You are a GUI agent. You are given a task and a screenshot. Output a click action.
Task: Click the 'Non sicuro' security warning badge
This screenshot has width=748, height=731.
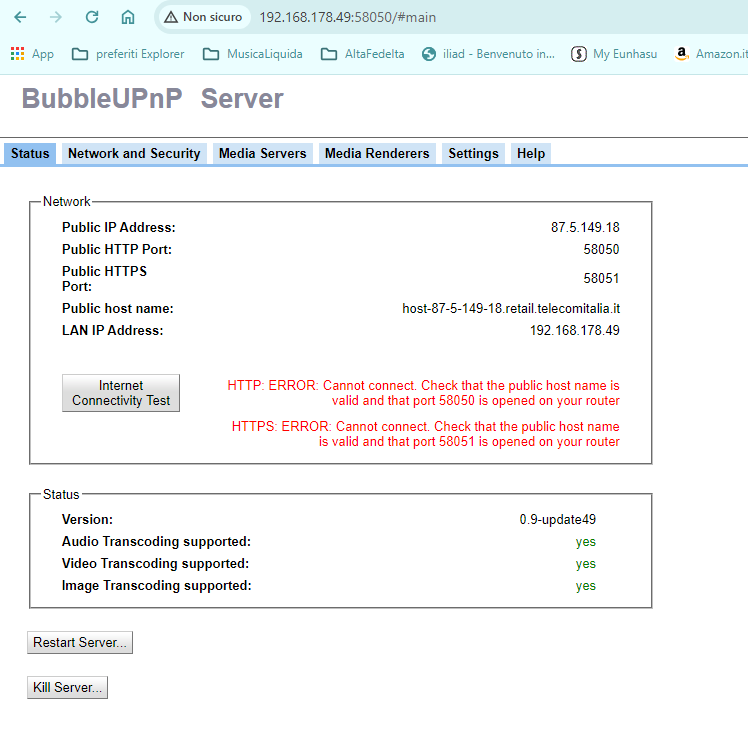tap(203, 17)
